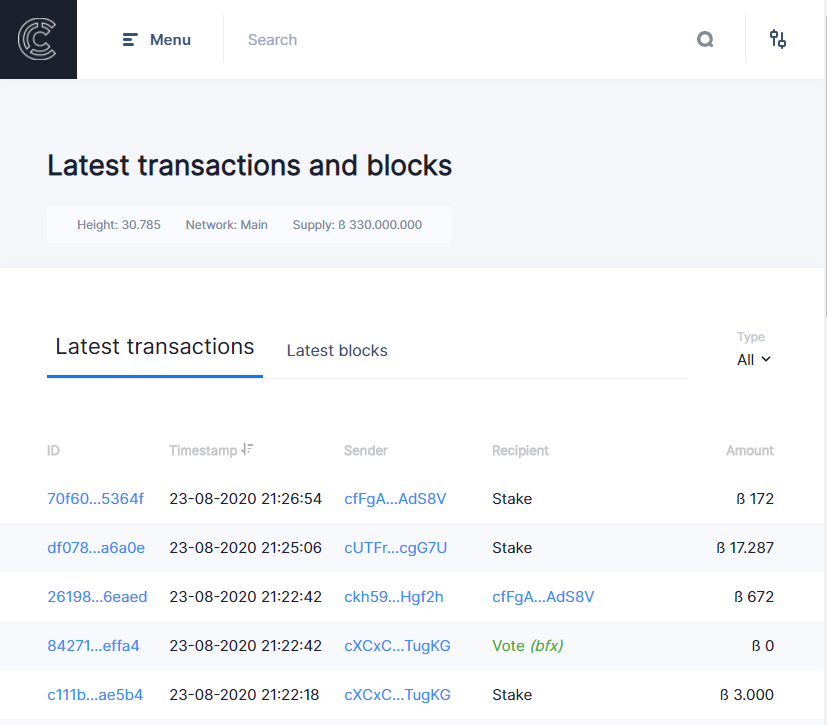The height and width of the screenshot is (725, 827).
Task: Open the Menu hamburger button
Action: click(x=157, y=40)
